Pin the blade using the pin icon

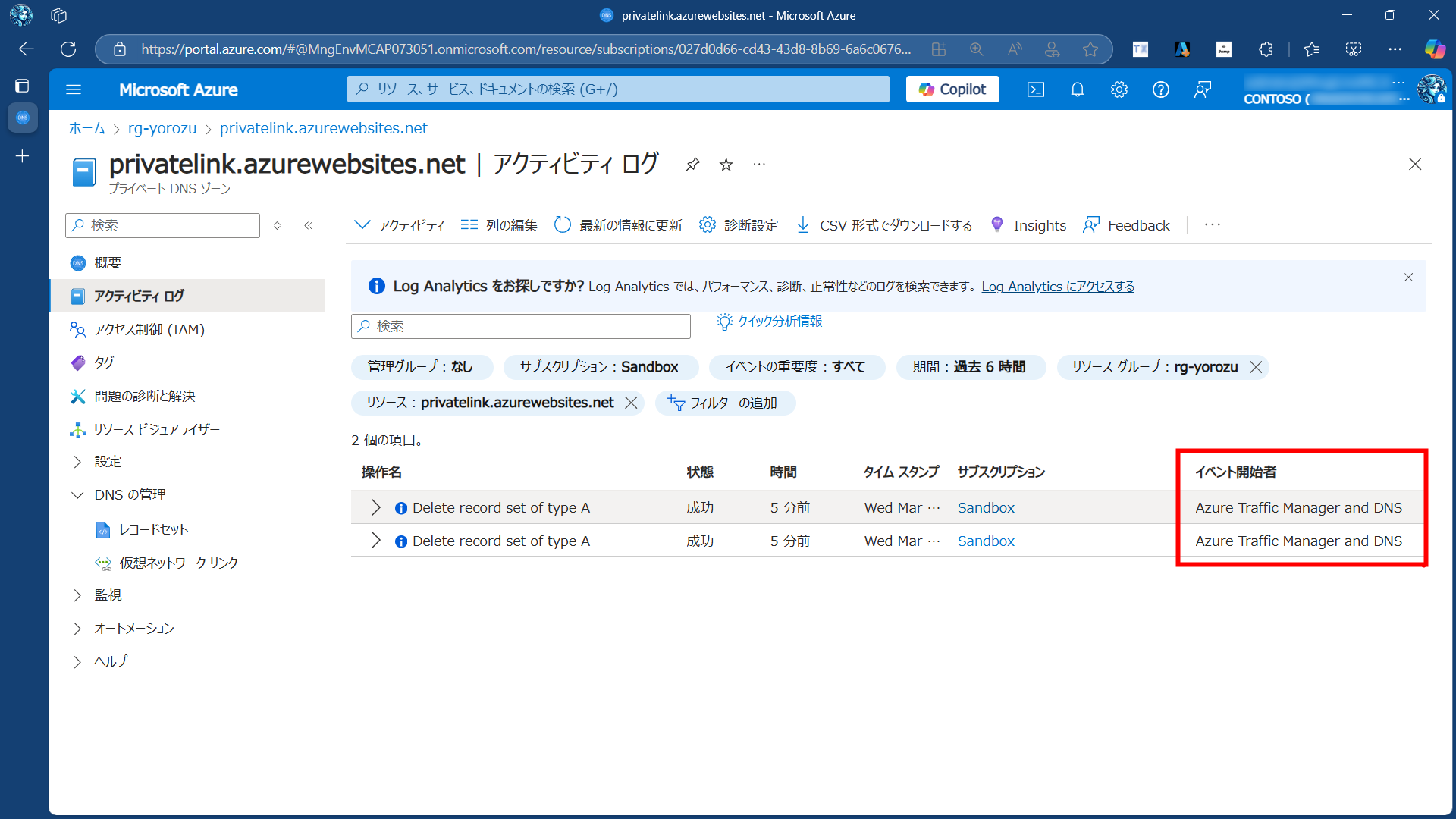pyautogui.click(x=692, y=165)
